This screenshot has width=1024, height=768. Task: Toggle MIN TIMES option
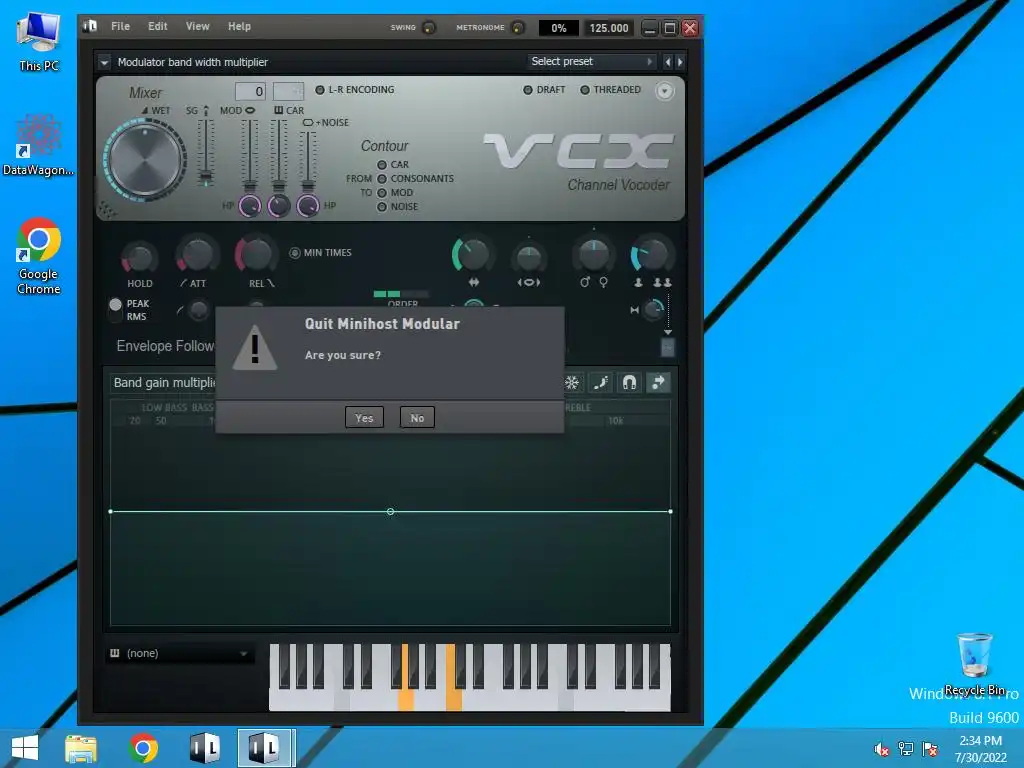pyautogui.click(x=295, y=253)
